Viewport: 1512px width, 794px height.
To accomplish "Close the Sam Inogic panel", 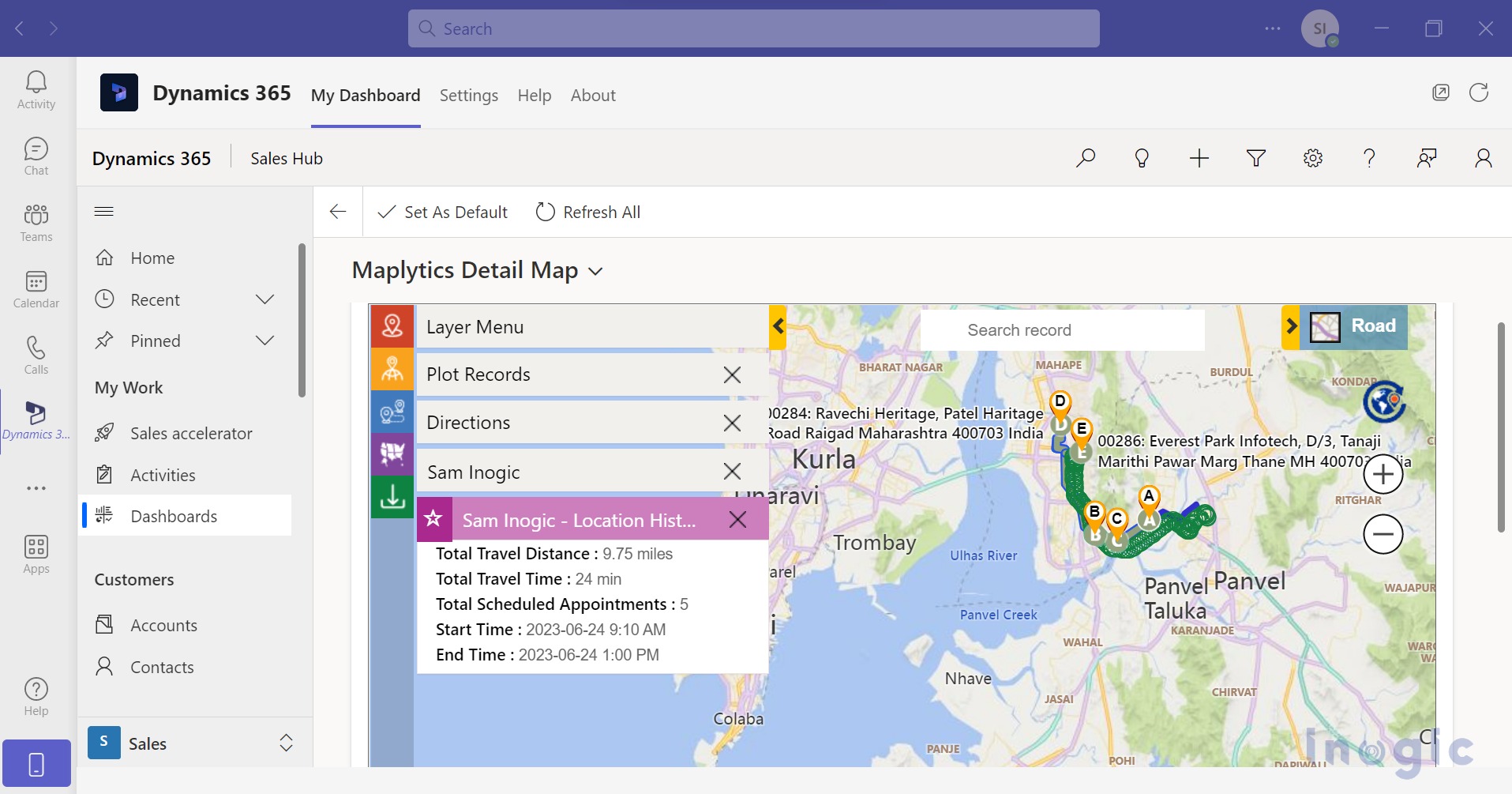I will 732,472.
